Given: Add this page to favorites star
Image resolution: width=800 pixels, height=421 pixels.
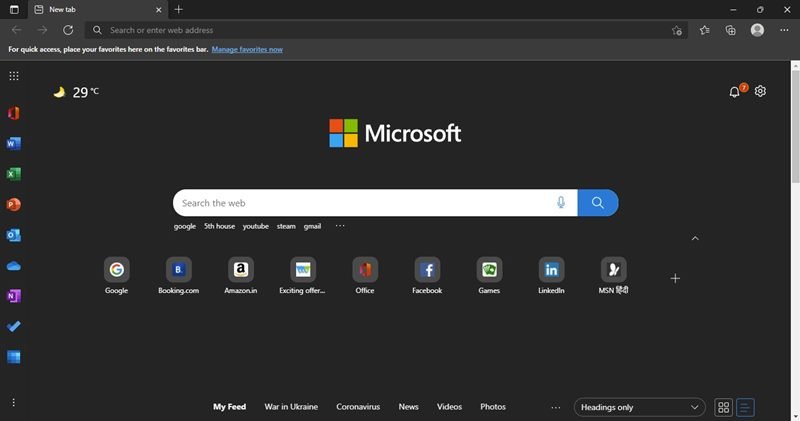Looking at the screenshot, I should [x=677, y=31].
